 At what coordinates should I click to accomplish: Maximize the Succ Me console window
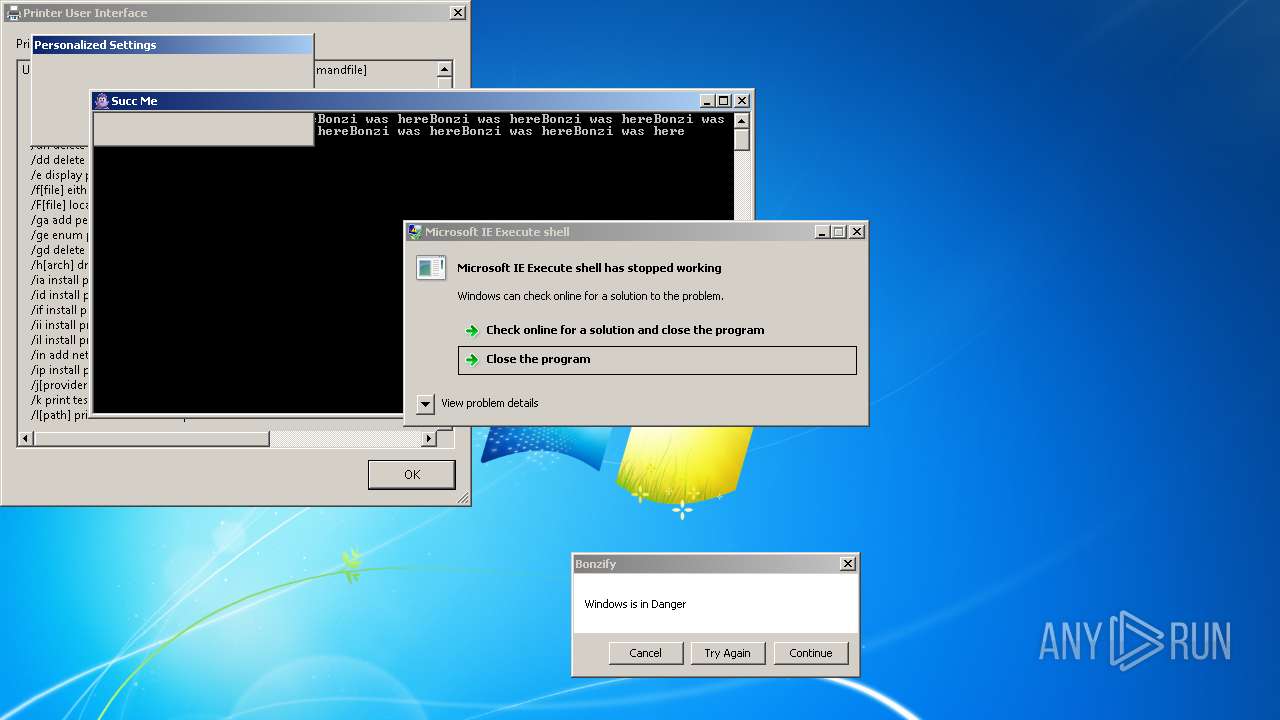(x=724, y=101)
